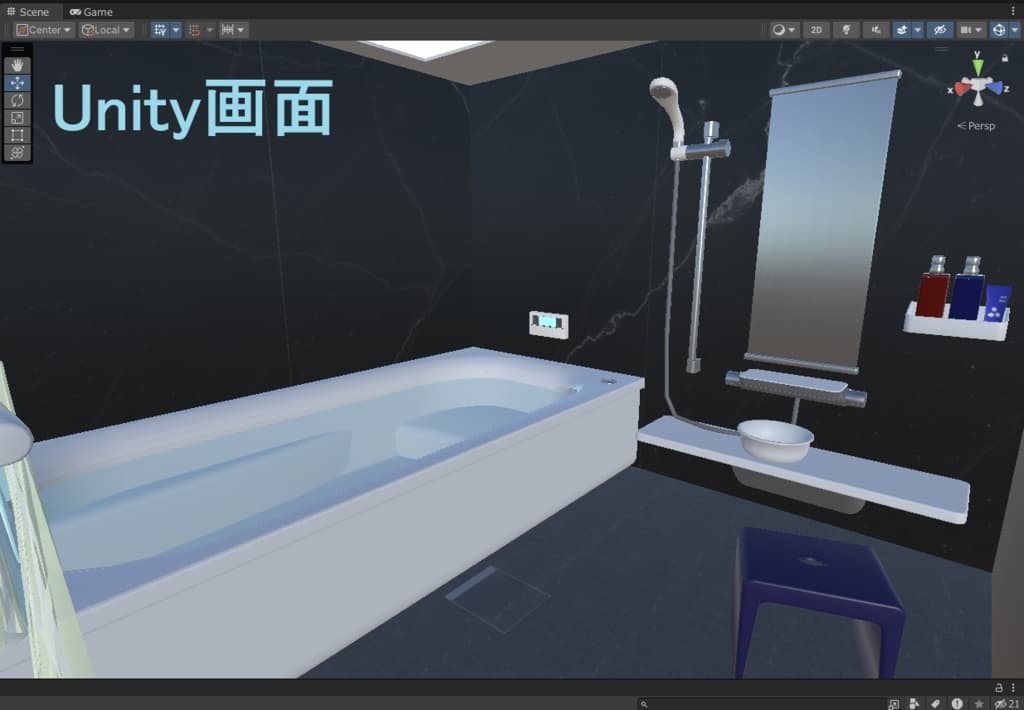Screen dimensions: 1024x710
Task: Select the Rect transform tool
Action: pyautogui.click(x=17, y=135)
